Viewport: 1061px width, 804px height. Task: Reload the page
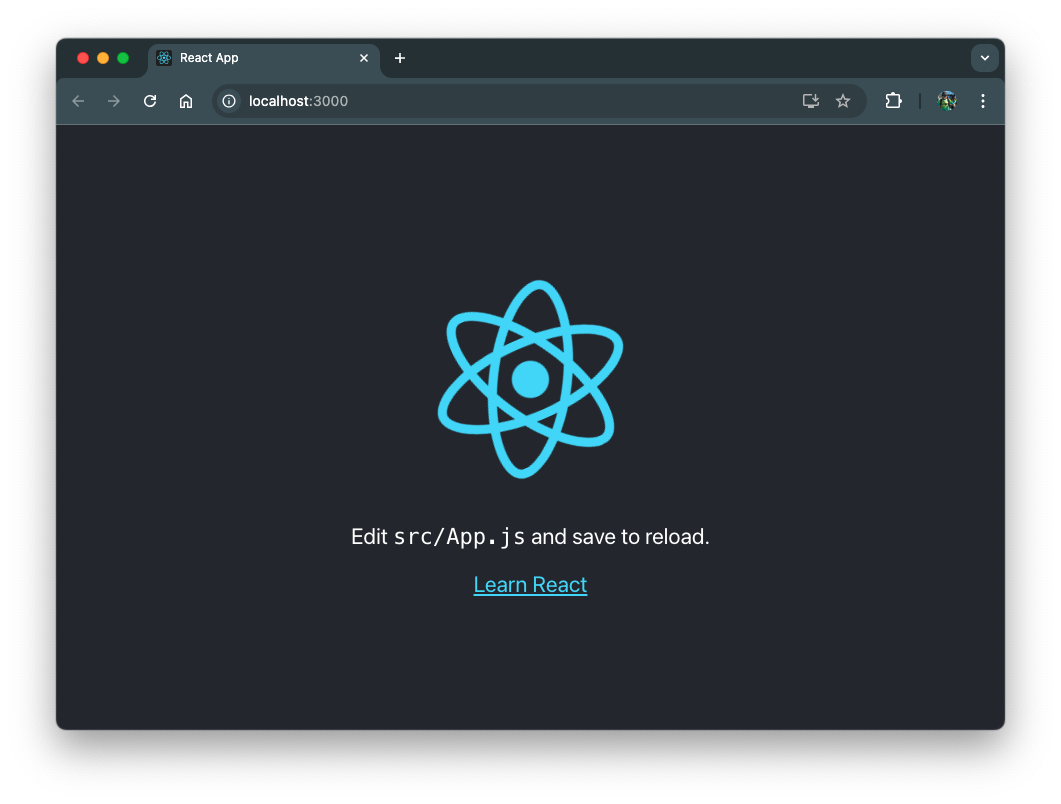[x=150, y=101]
